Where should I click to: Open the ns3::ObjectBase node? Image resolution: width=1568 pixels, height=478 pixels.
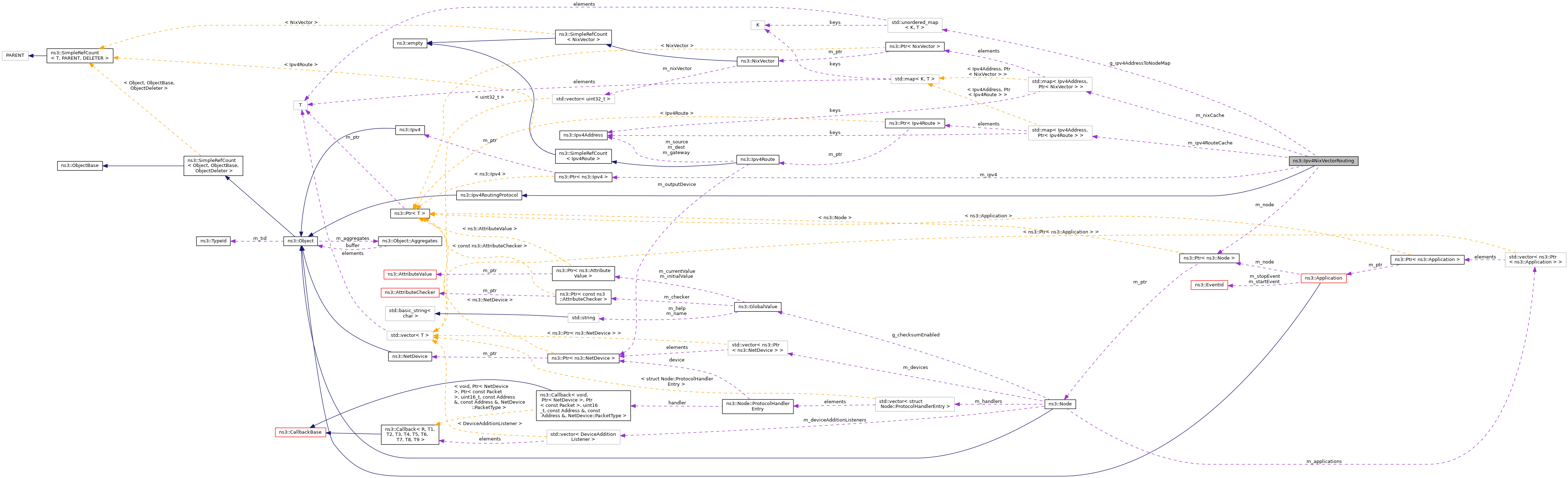[79, 166]
